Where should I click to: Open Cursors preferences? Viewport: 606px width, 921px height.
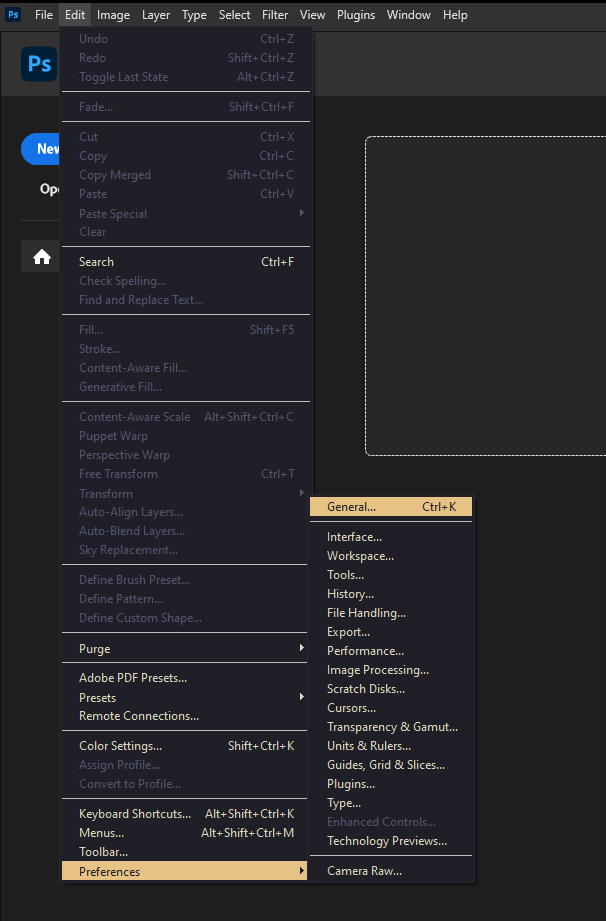[391, 708]
